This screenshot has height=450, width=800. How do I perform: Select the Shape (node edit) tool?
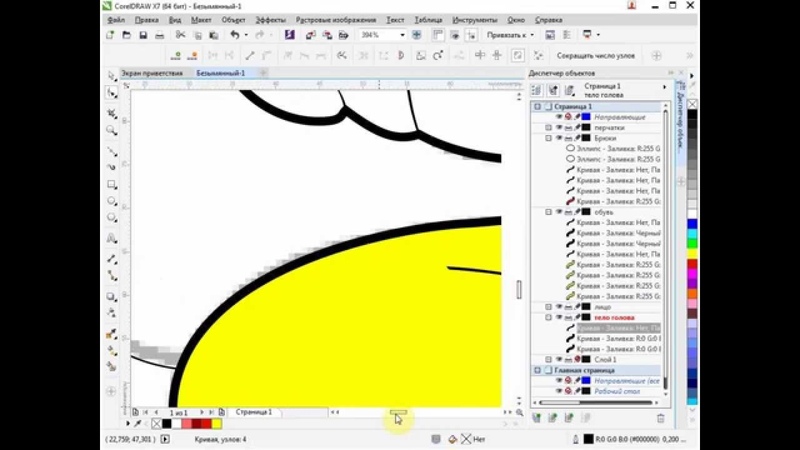click(x=112, y=93)
